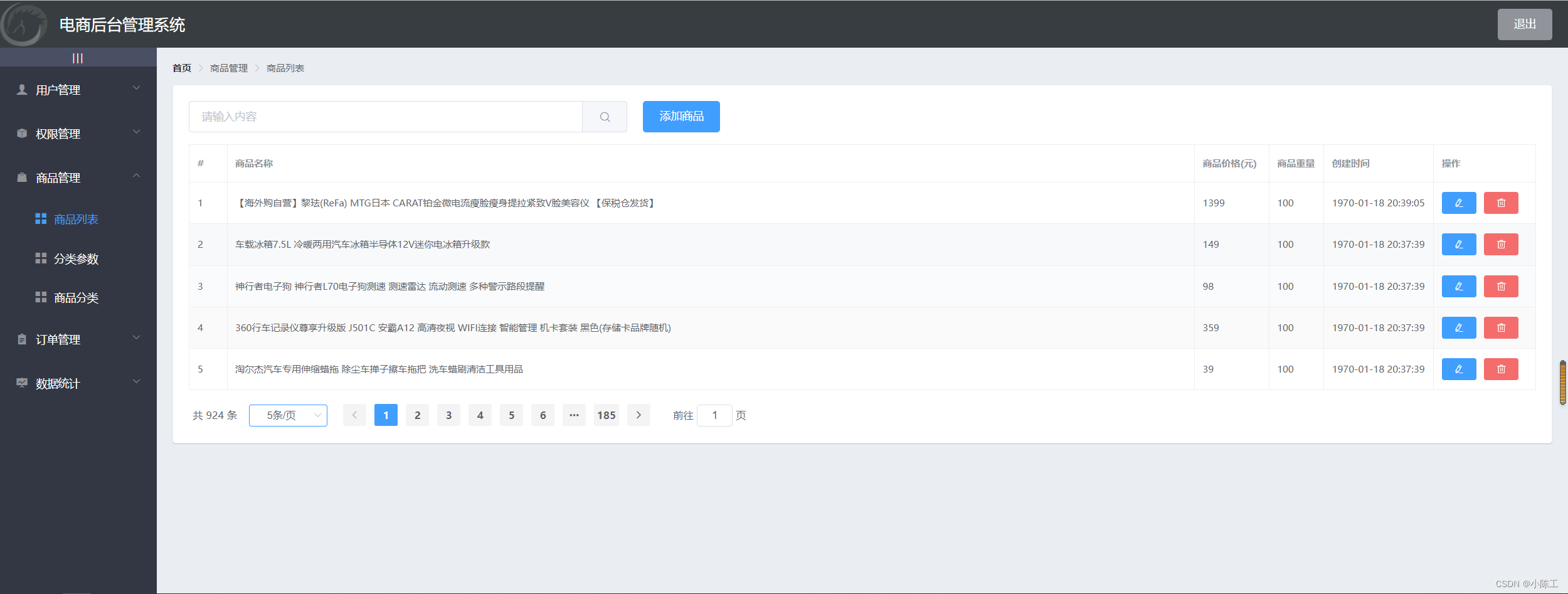Expand the 订单管理 menu chevron

point(137,338)
